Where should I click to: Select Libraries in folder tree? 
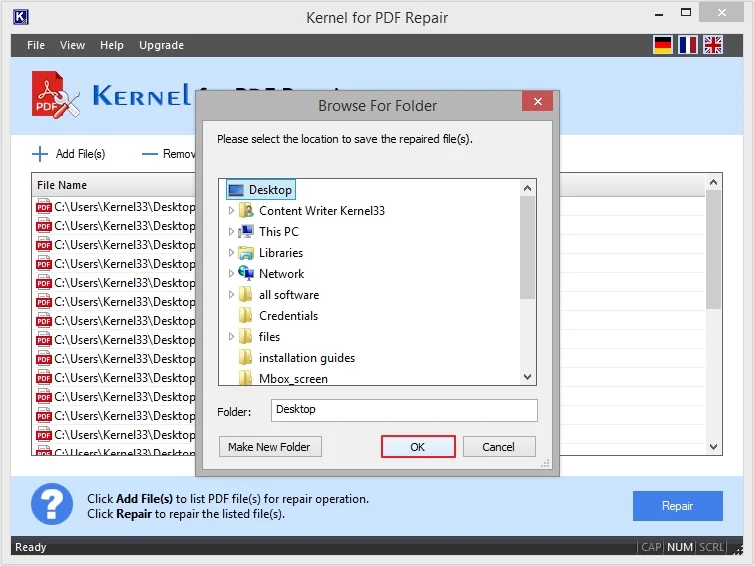coord(281,253)
